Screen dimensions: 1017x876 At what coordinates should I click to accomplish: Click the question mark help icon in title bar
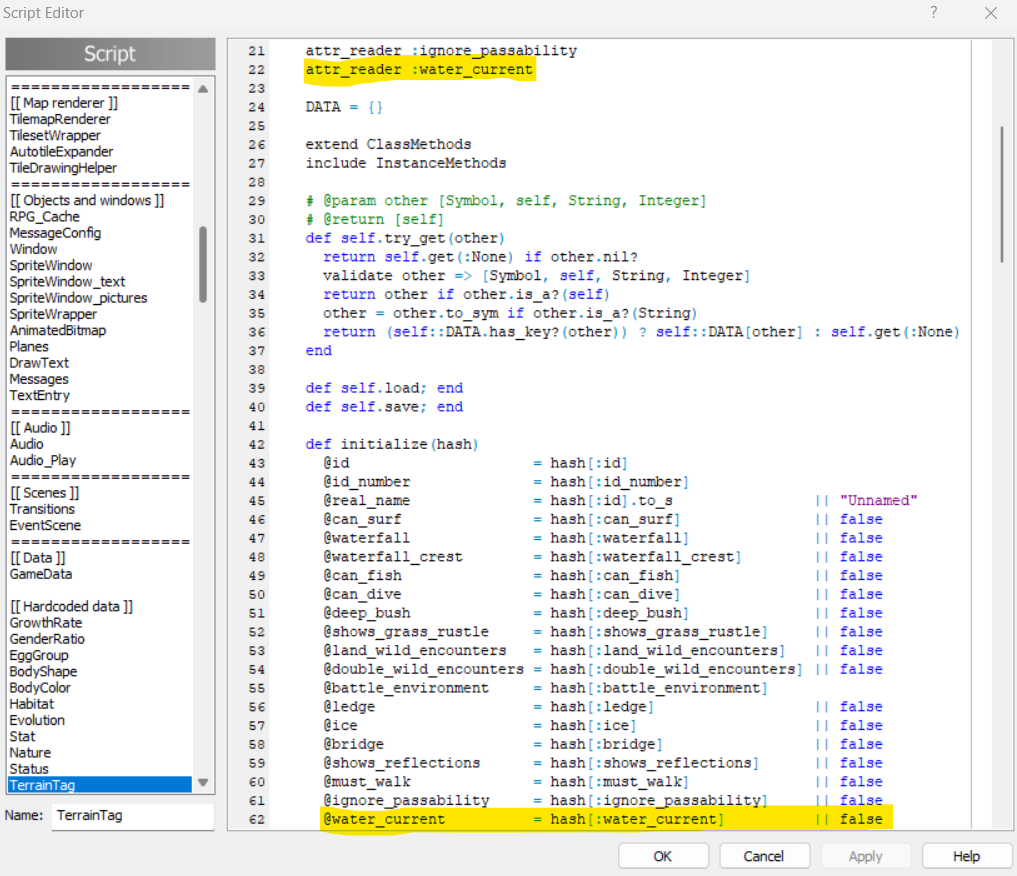click(934, 13)
